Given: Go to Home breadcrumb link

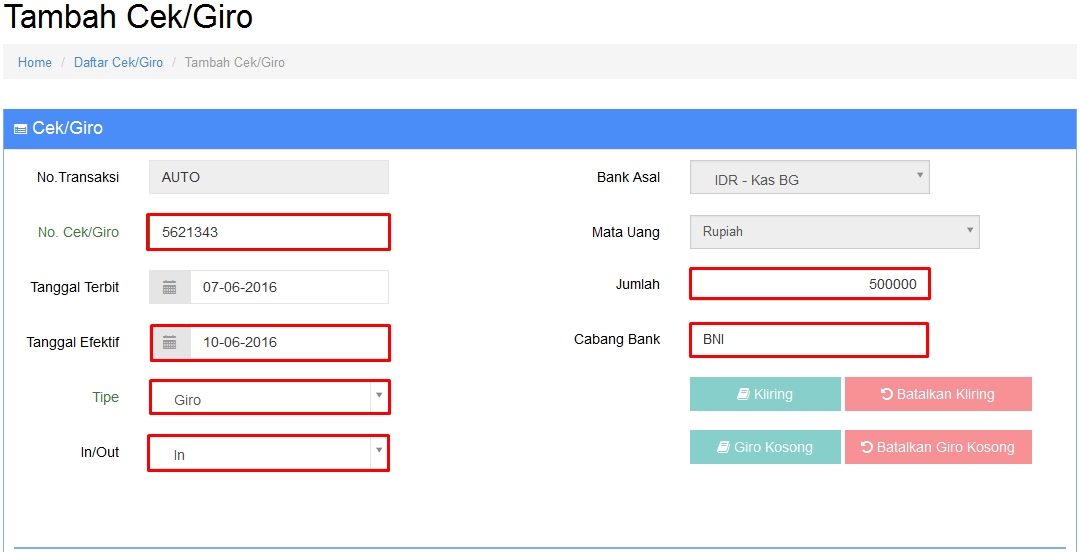Looking at the screenshot, I should click(35, 62).
